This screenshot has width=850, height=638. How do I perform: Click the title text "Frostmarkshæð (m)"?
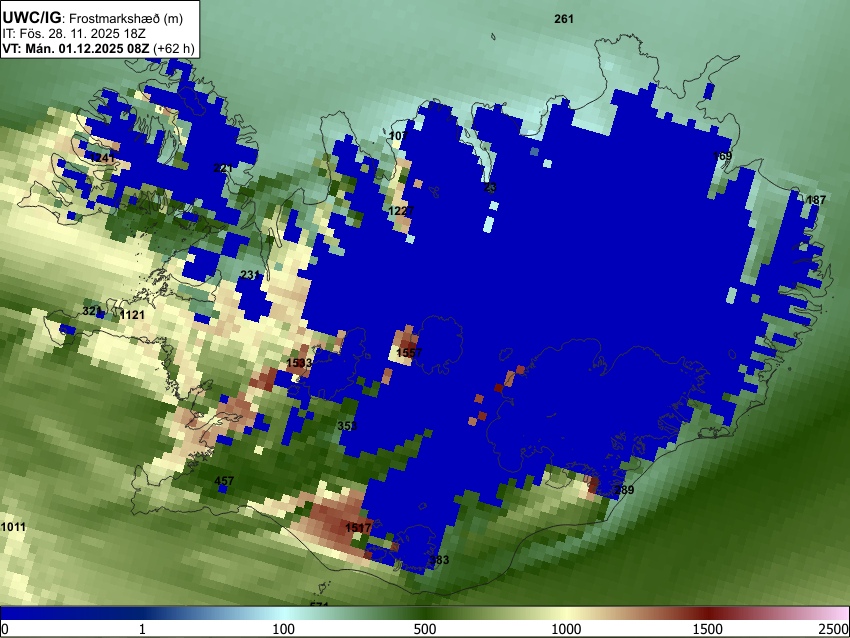[126, 18]
